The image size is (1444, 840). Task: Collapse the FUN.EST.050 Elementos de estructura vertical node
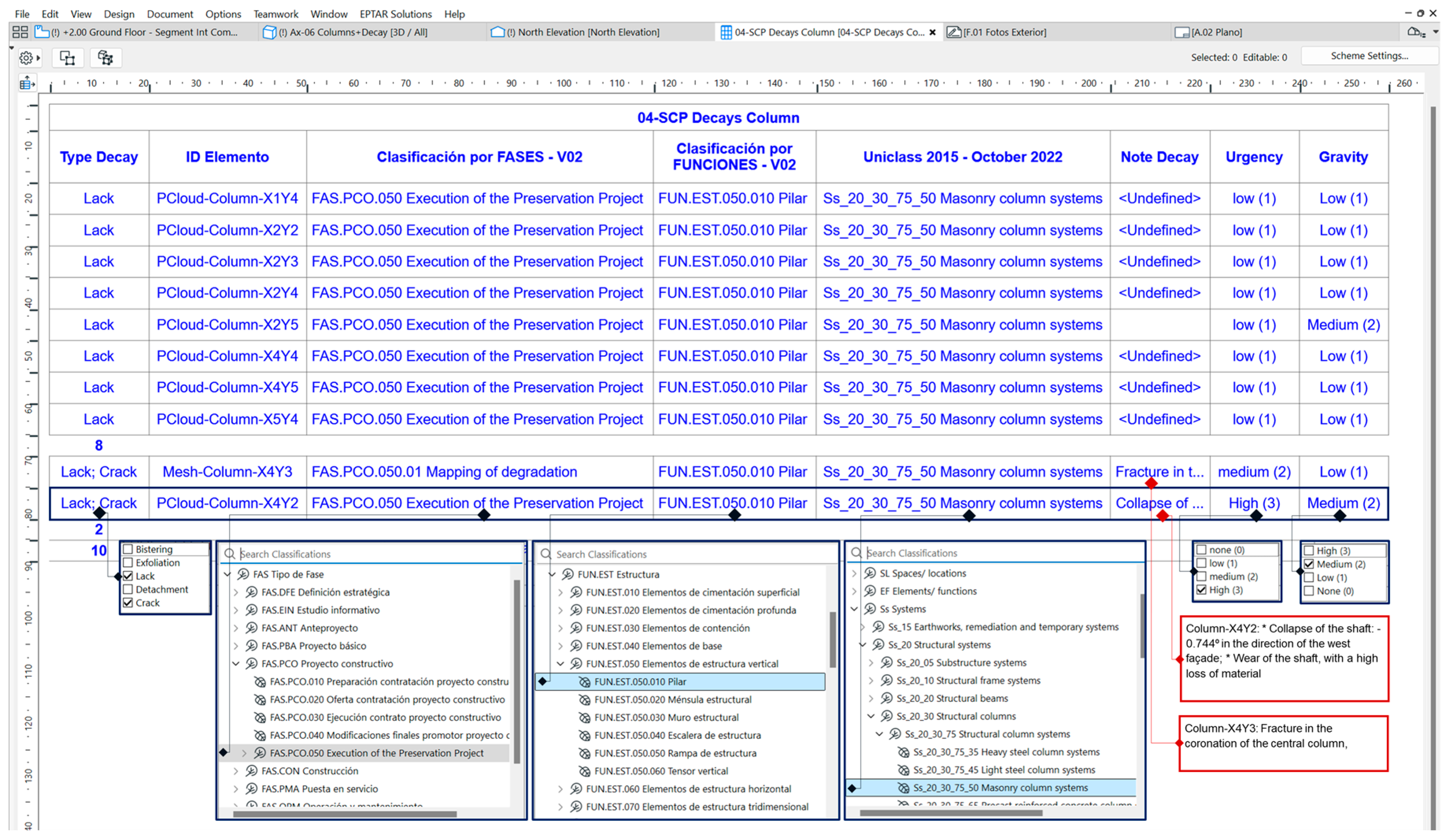(x=560, y=664)
